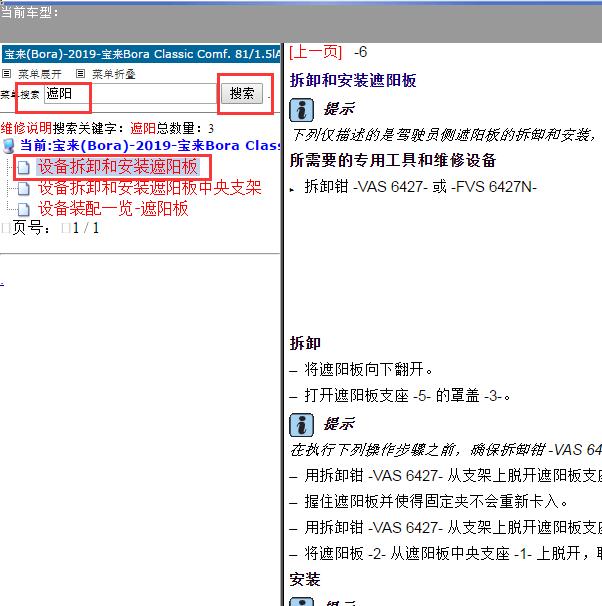
Task: Click heading 所需要的专用工具和维修设备
Action: coord(393,160)
